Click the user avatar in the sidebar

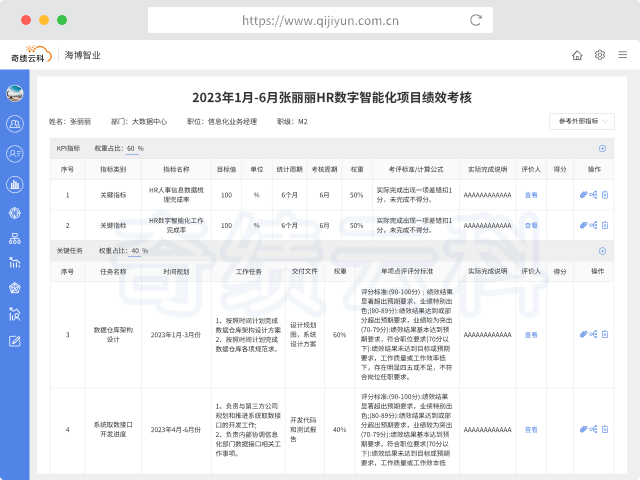tap(15, 94)
